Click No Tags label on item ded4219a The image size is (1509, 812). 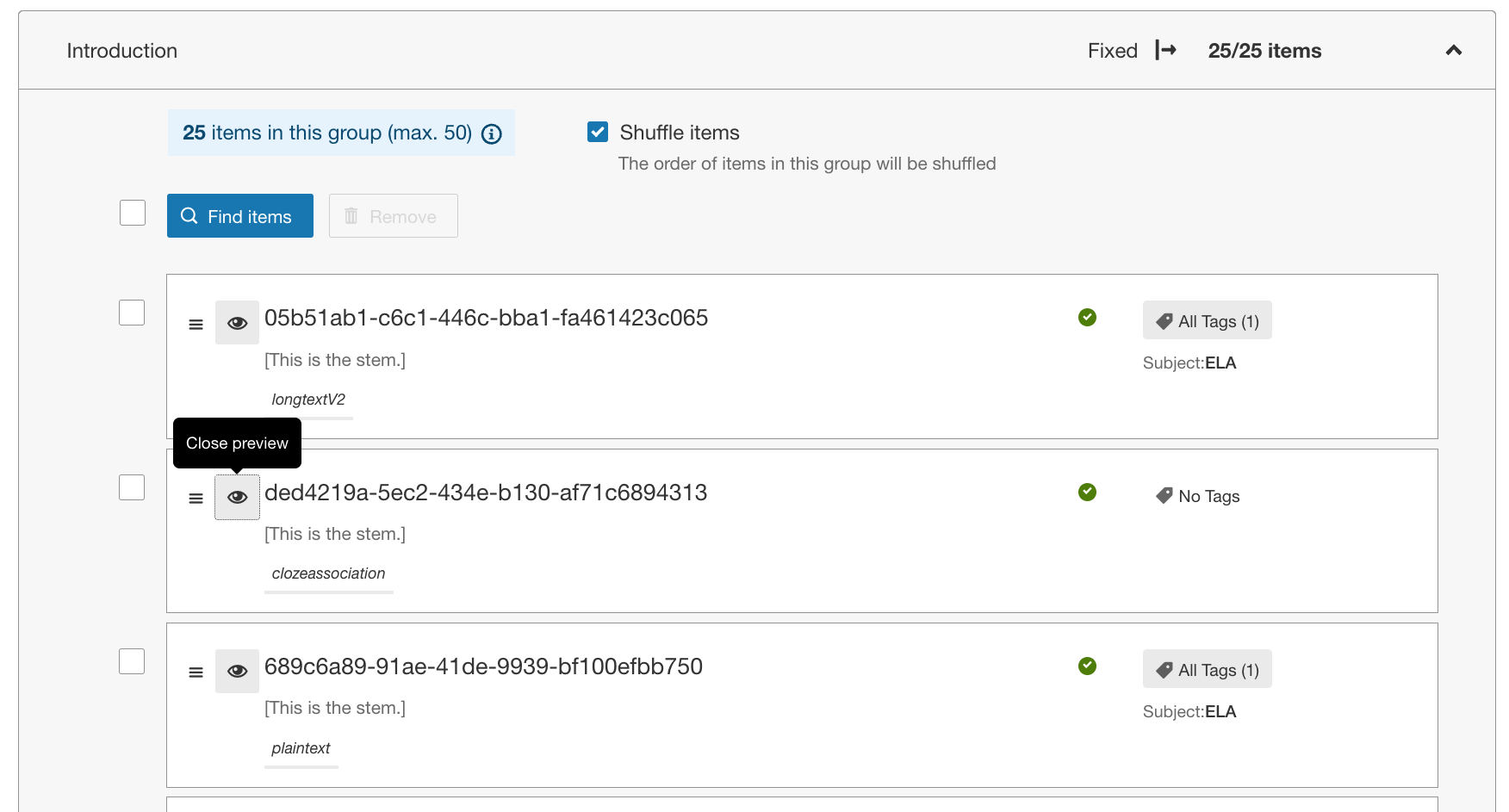point(1198,496)
